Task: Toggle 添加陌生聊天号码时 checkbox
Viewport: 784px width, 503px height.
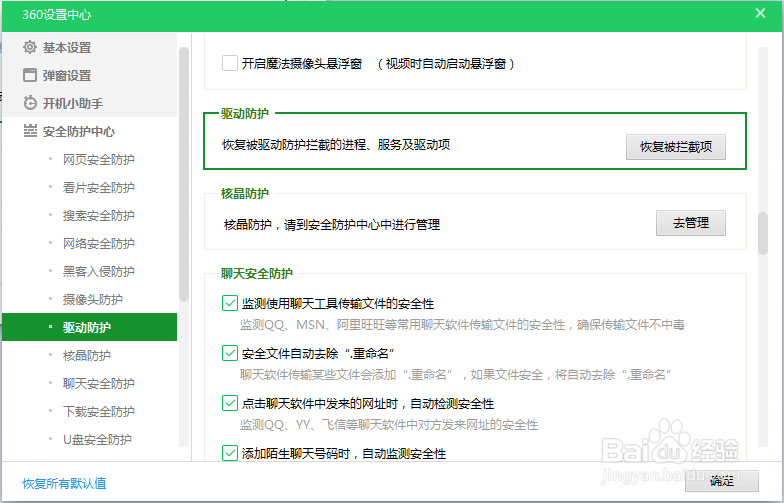Action: [x=230, y=453]
